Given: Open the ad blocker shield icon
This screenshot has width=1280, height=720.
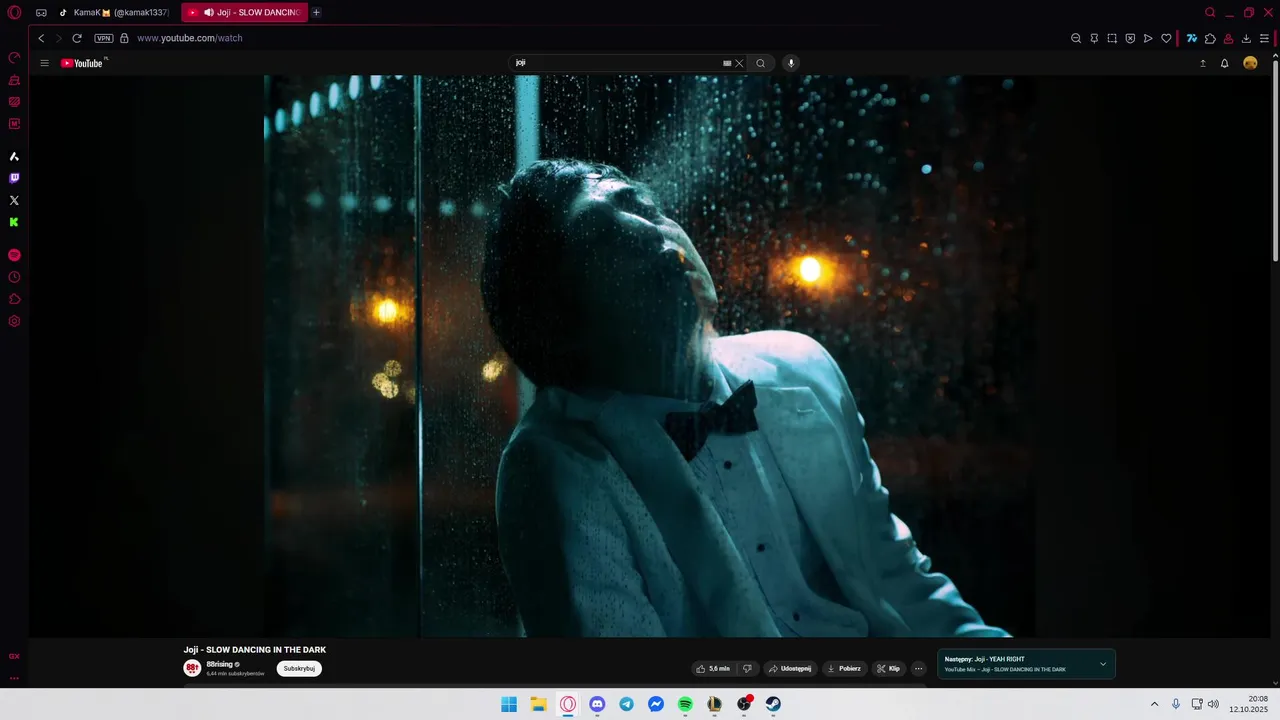Looking at the screenshot, I should 1130,38.
